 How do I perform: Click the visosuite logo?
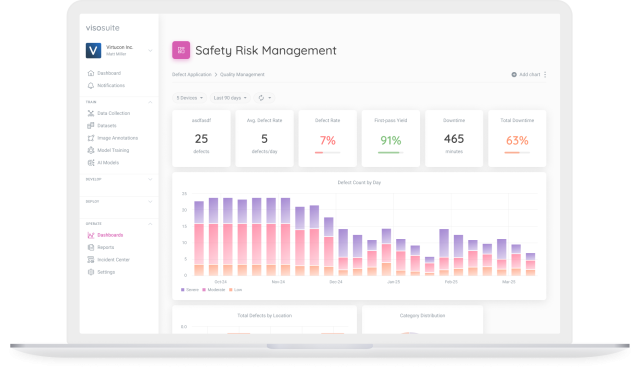pos(102,28)
